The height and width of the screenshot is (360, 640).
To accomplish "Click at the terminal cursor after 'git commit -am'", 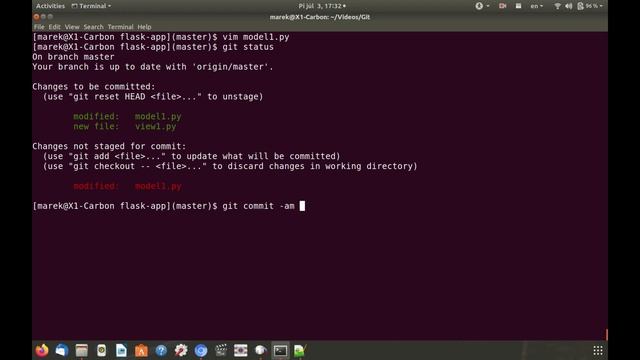I will click(x=302, y=206).
